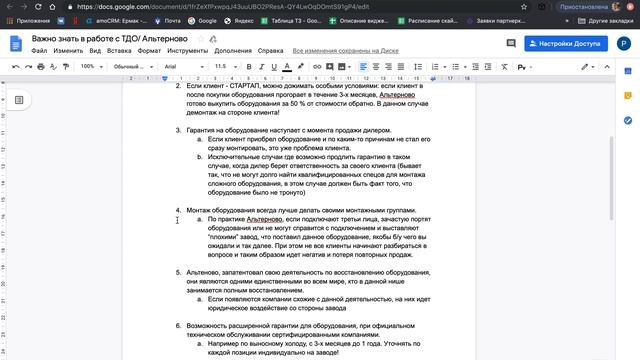Open the font size 11.5 dropdown

point(226,67)
